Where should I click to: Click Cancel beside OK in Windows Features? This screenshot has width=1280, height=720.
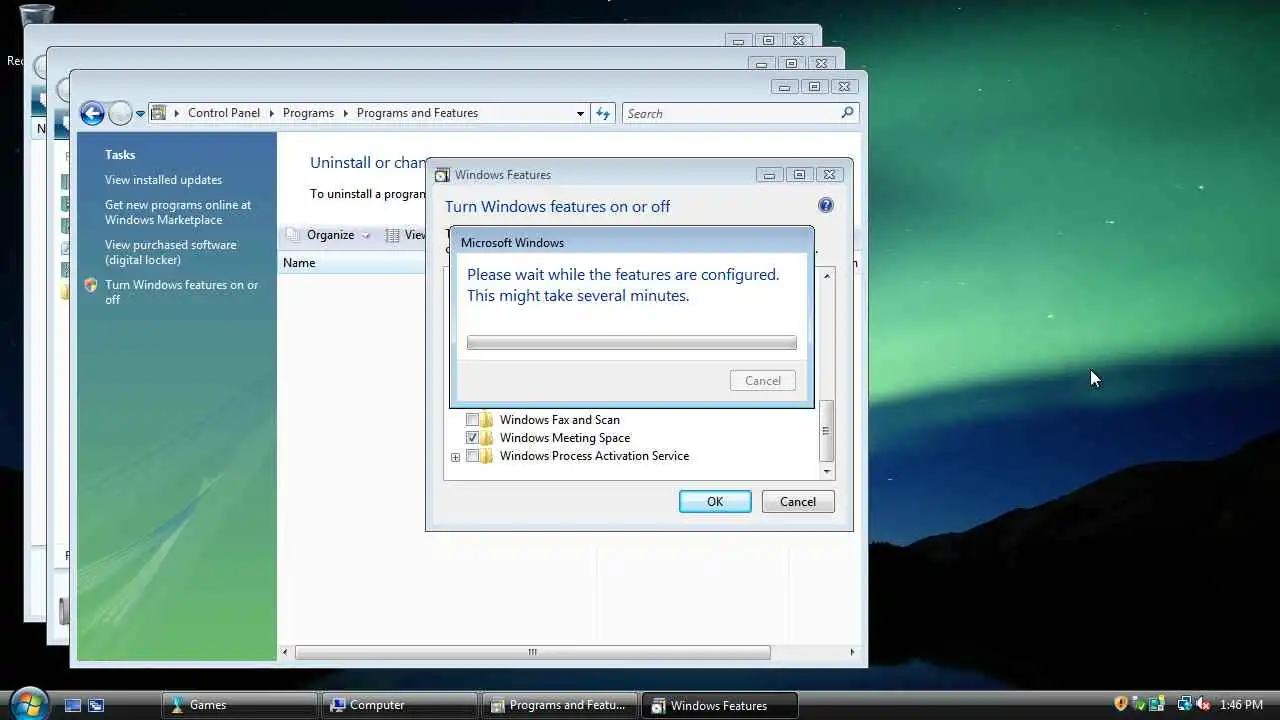(798, 502)
